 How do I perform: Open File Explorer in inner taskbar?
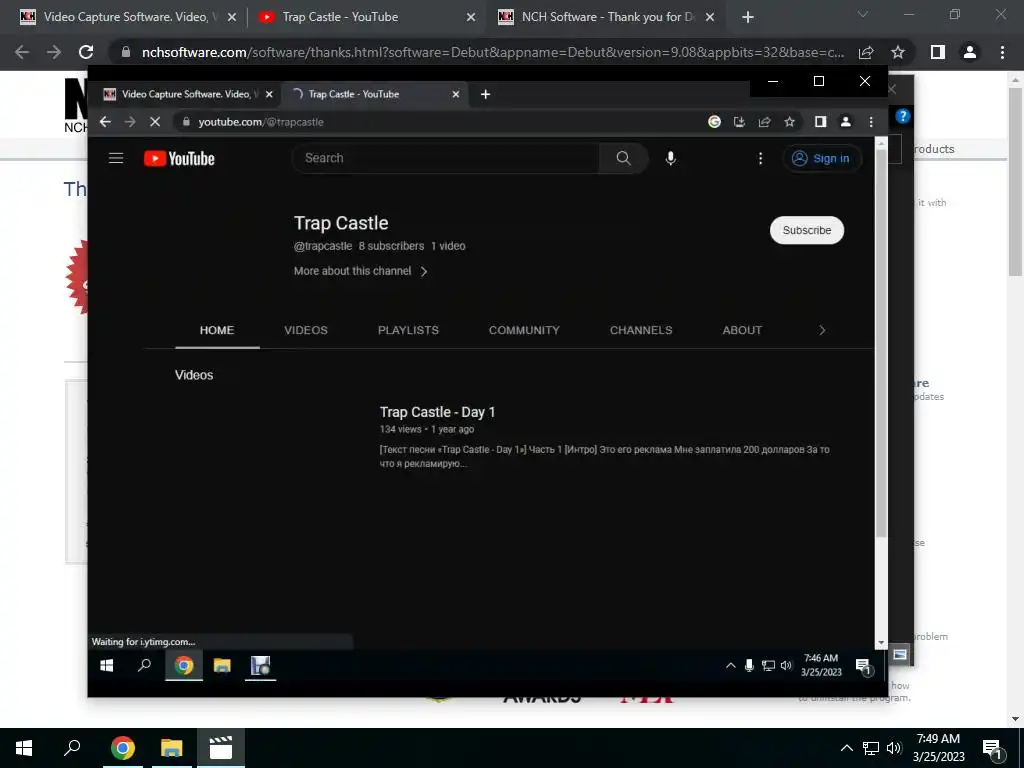pos(222,665)
